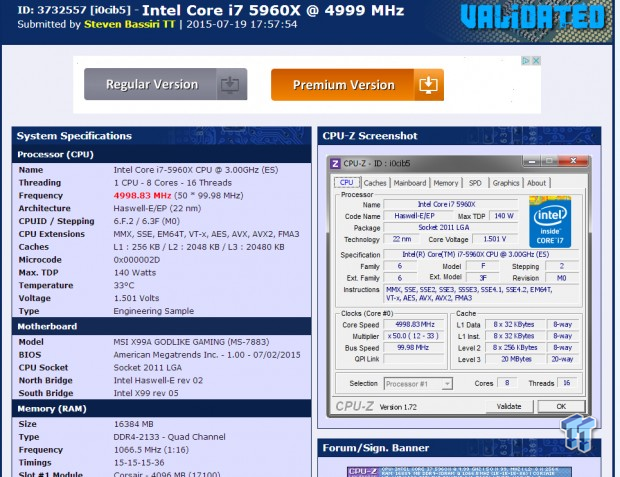
Task: Click the 16384 MB memory size value
Action: tap(133, 424)
